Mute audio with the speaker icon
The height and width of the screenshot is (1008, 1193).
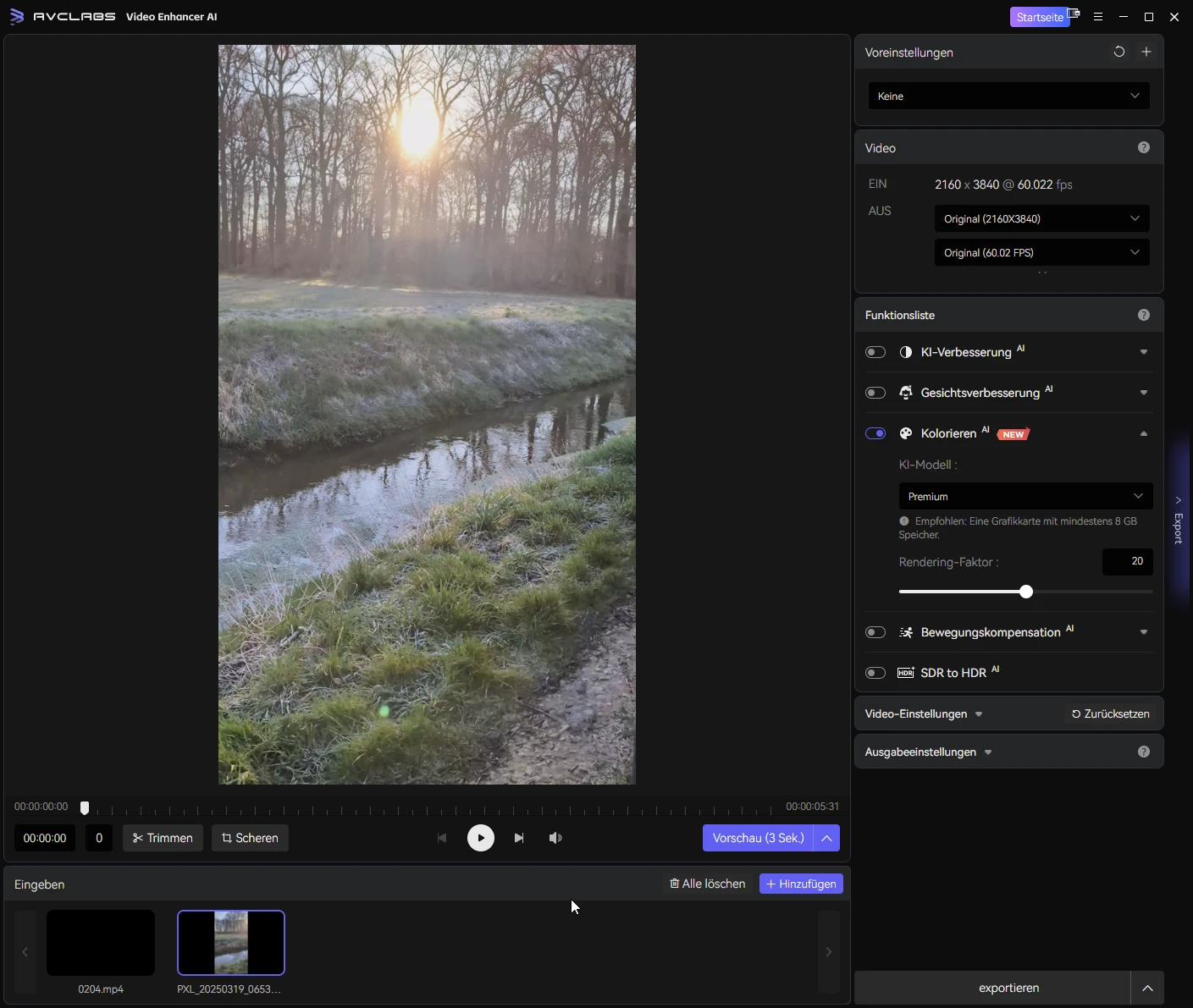pyautogui.click(x=555, y=838)
